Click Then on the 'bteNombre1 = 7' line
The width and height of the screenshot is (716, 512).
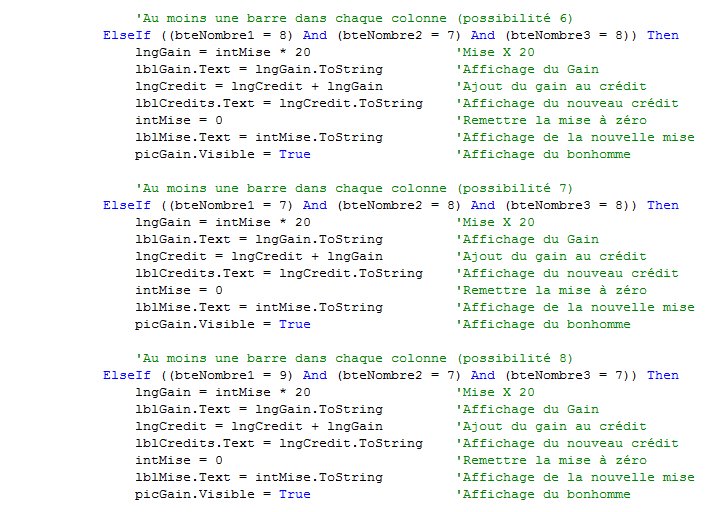(663, 205)
